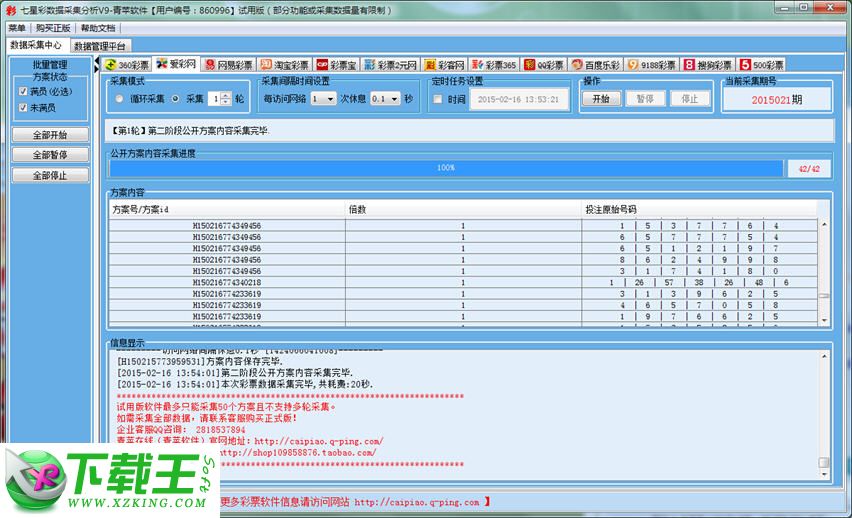The image size is (852, 518).
Task: Enable the 时间 scheduled task checkbox
Action: (438, 99)
